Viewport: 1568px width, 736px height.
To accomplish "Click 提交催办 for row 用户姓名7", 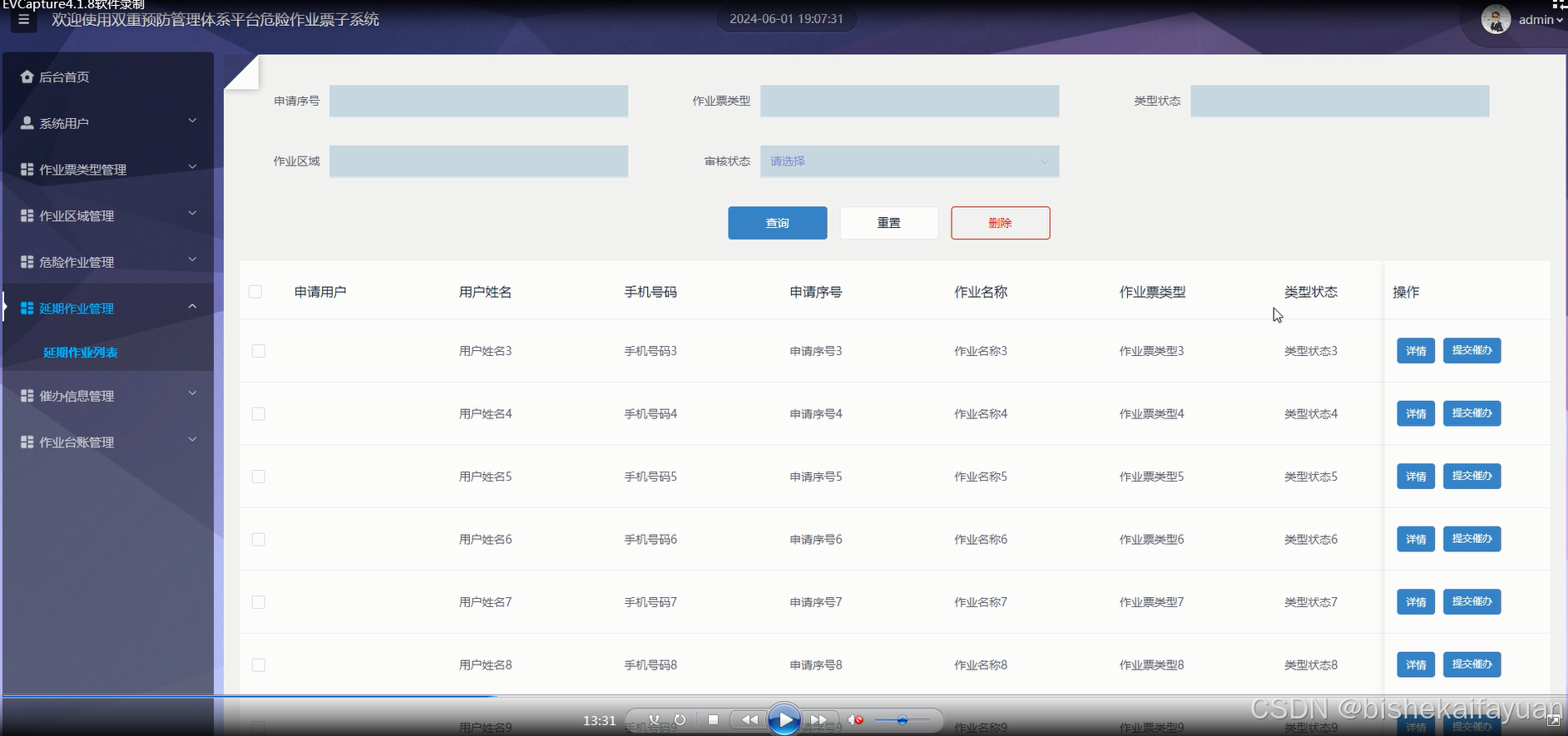I will tap(1472, 601).
